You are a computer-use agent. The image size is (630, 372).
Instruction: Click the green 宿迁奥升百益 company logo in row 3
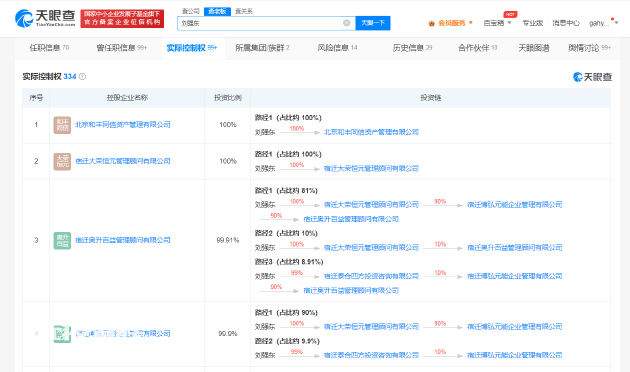pyautogui.click(x=62, y=240)
